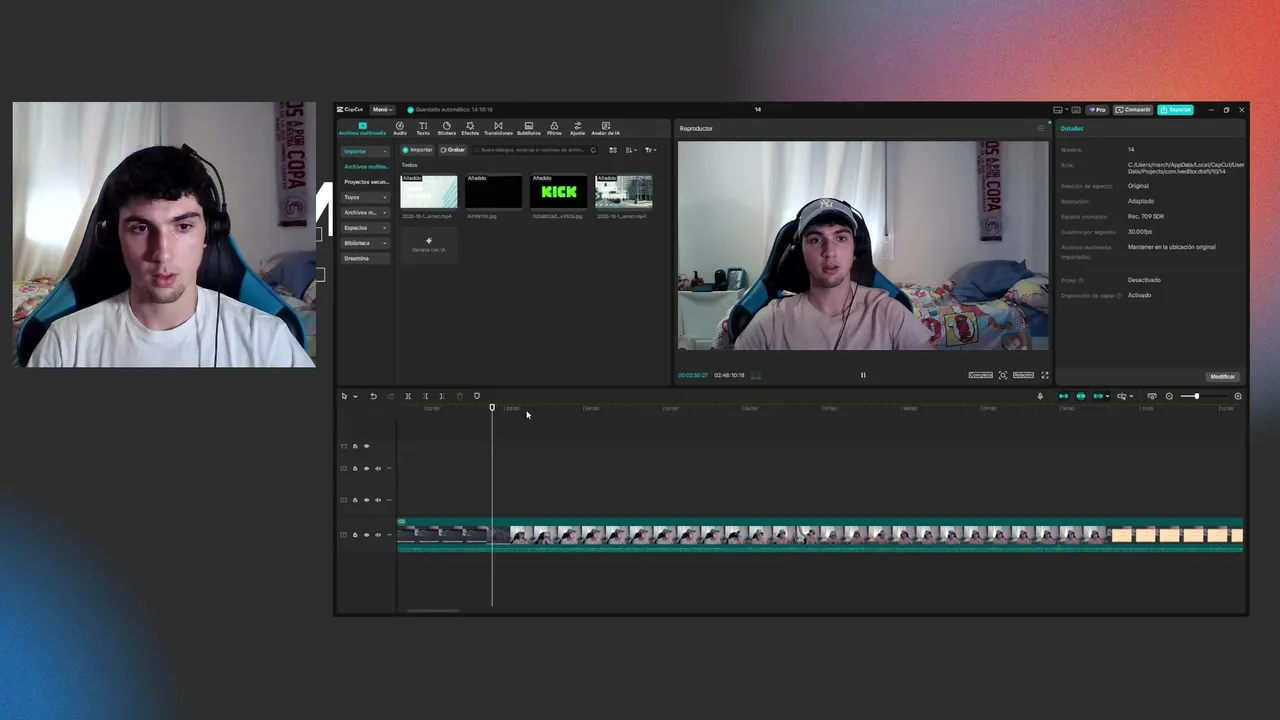Toggle main track magnet
The width and height of the screenshot is (1280, 720).
1063,396
